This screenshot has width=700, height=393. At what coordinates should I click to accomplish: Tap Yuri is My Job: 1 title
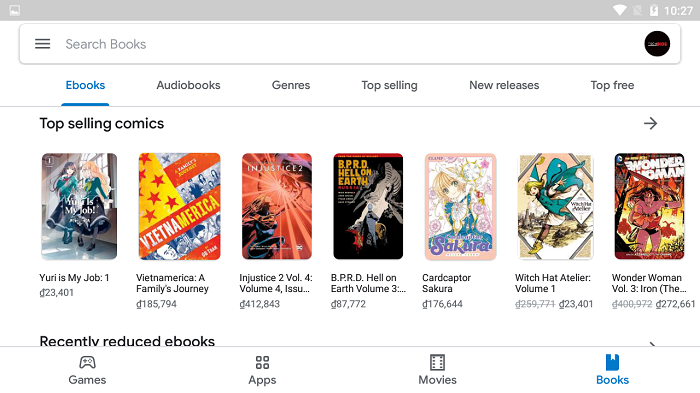click(74, 278)
